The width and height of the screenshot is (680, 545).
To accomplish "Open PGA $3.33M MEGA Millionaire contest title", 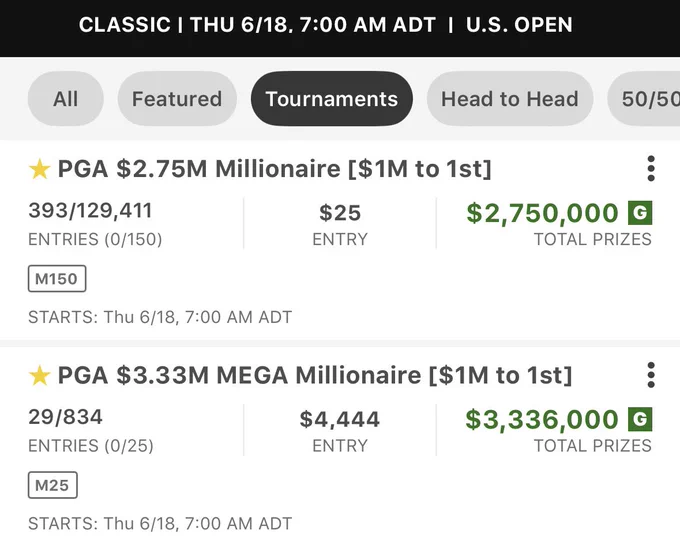I will tap(315, 375).
